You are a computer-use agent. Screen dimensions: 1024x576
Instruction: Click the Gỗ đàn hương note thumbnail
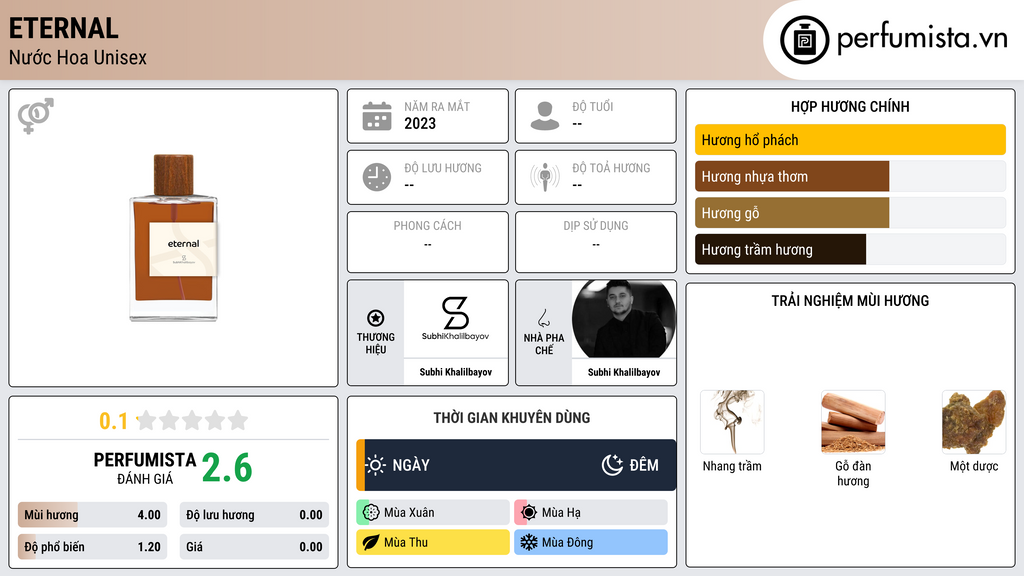(x=853, y=422)
